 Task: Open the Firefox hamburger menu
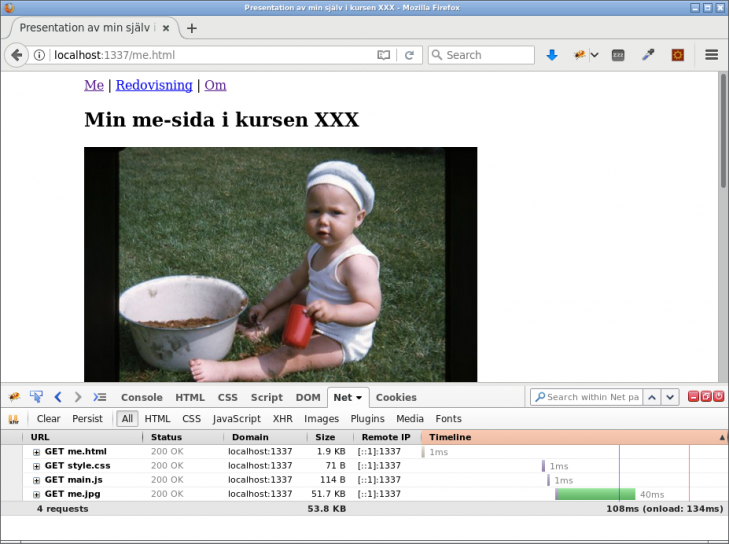point(711,55)
